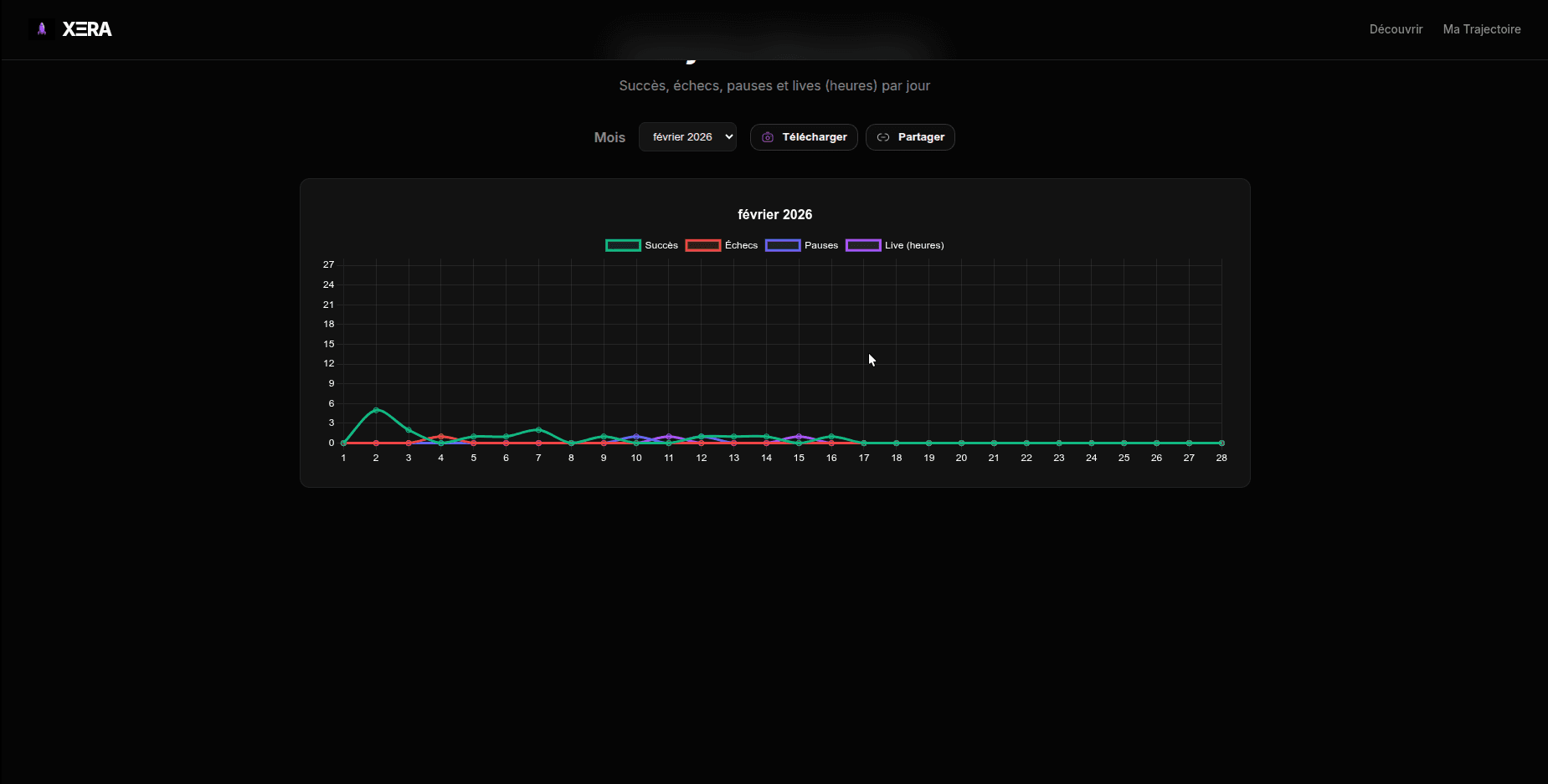Click the peak data point on day 2

(x=376, y=410)
